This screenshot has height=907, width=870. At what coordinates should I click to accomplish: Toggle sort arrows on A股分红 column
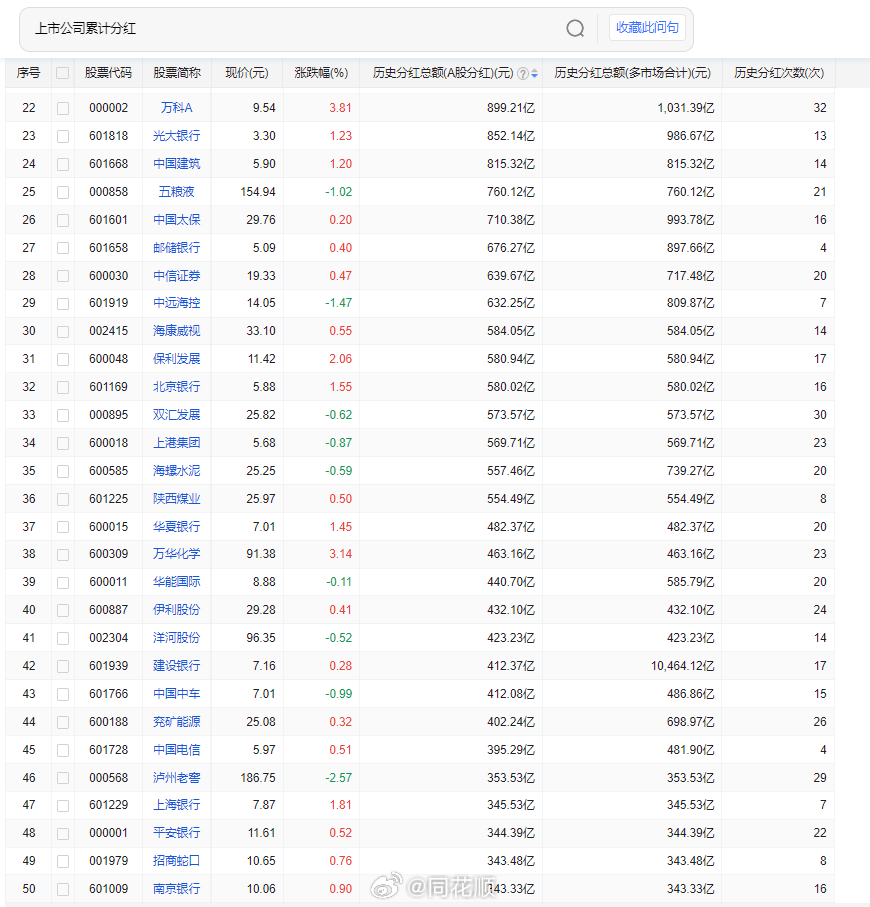point(534,73)
